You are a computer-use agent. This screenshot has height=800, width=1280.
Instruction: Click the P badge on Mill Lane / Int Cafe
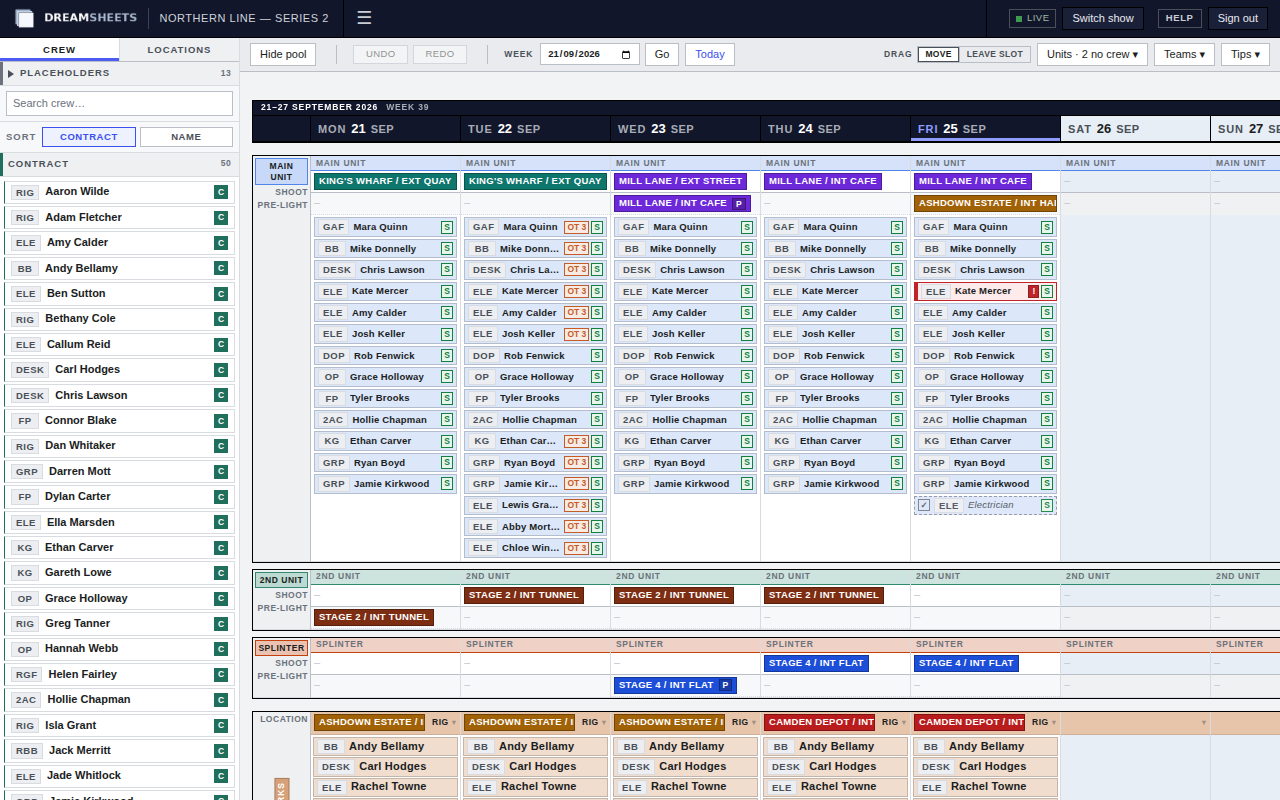(x=739, y=203)
